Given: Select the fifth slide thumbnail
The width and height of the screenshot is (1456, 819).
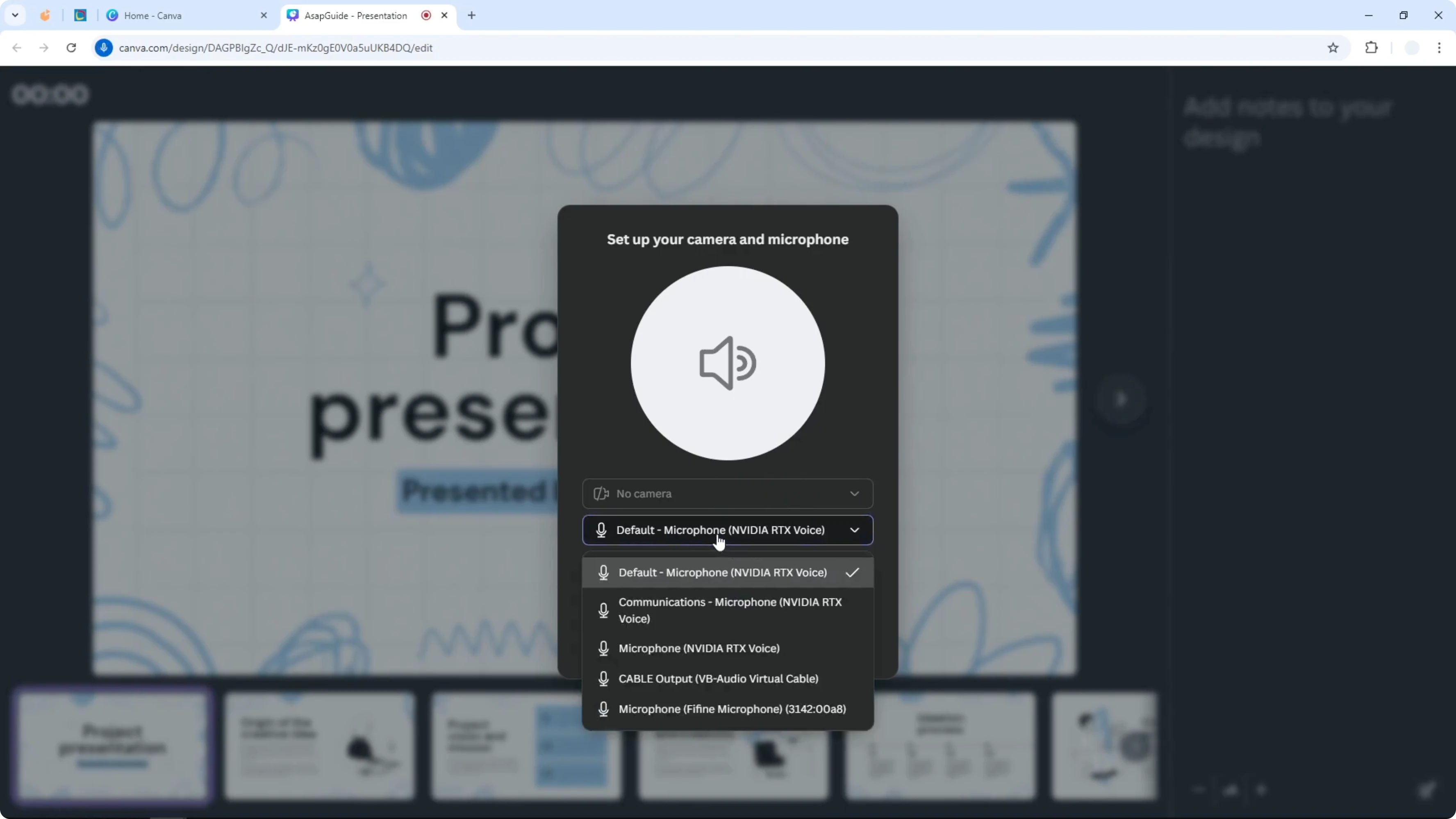Looking at the screenshot, I should 940,746.
